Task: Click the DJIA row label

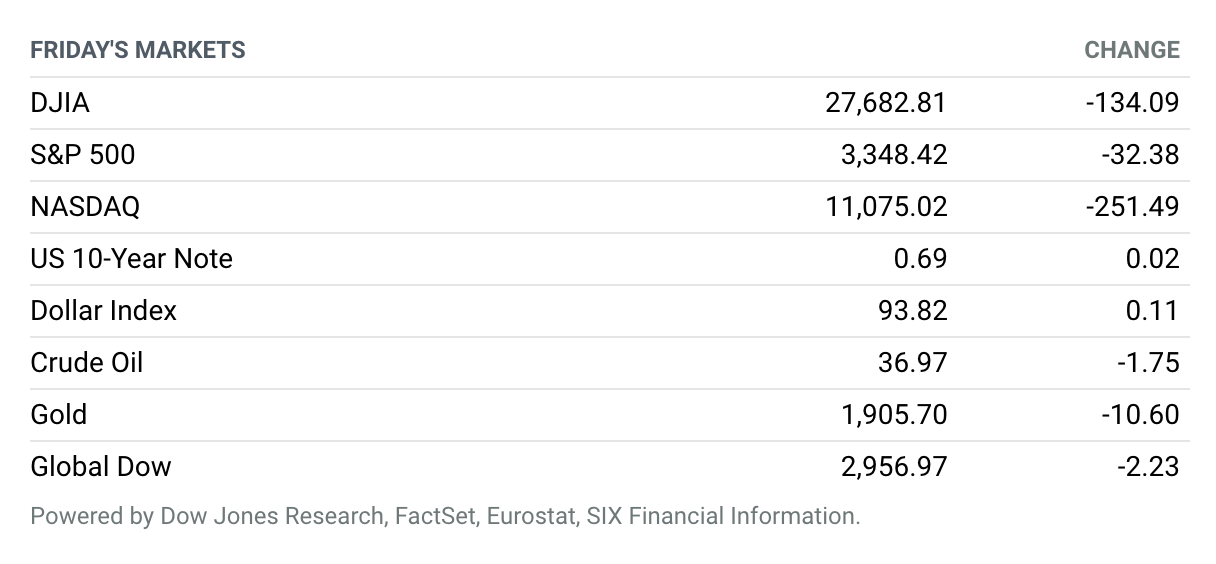Action: [60, 102]
